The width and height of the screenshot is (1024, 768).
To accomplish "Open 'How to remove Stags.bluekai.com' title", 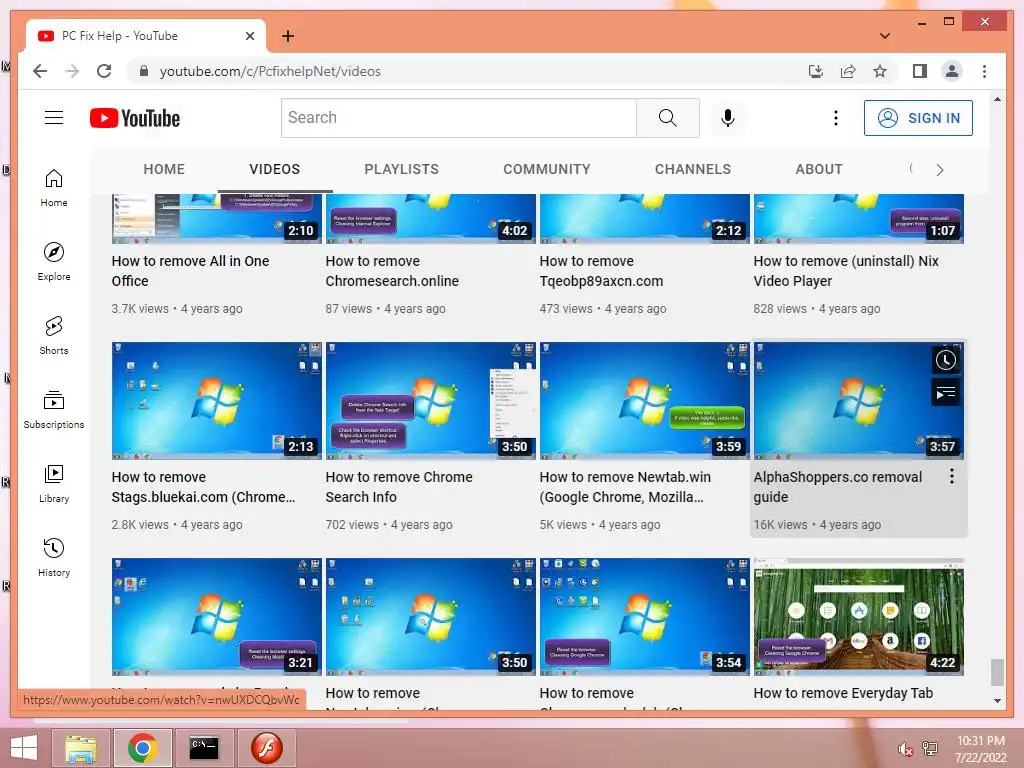I will [x=203, y=487].
